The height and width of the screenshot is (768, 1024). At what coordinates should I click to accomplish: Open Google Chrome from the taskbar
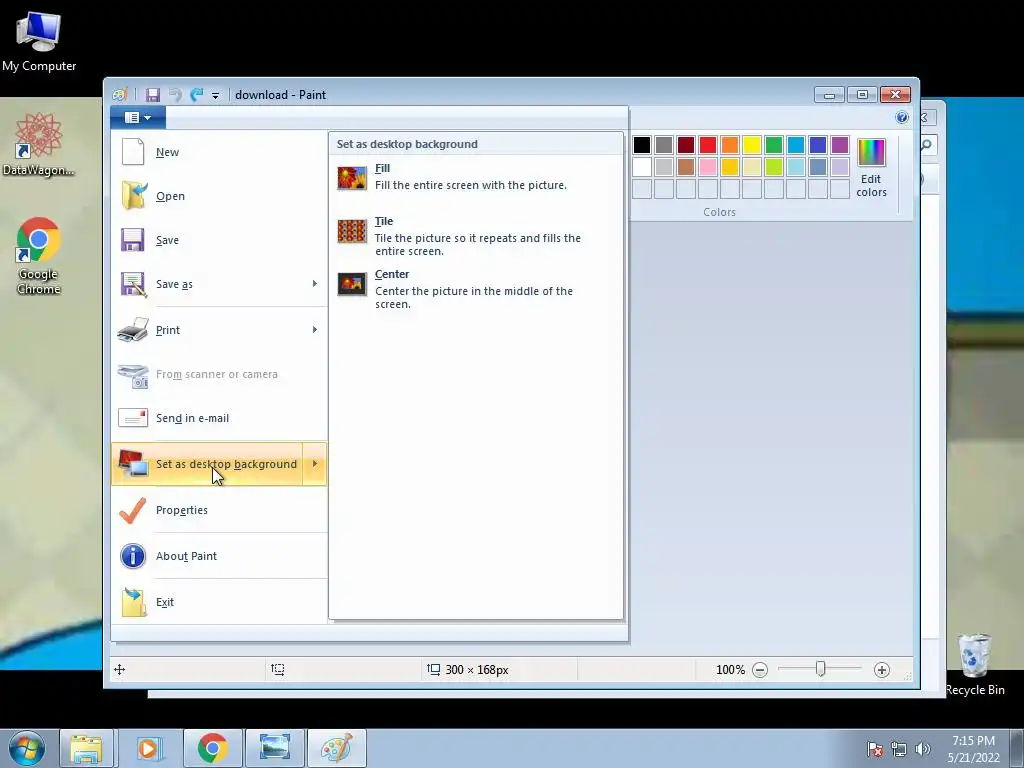click(212, 748)
